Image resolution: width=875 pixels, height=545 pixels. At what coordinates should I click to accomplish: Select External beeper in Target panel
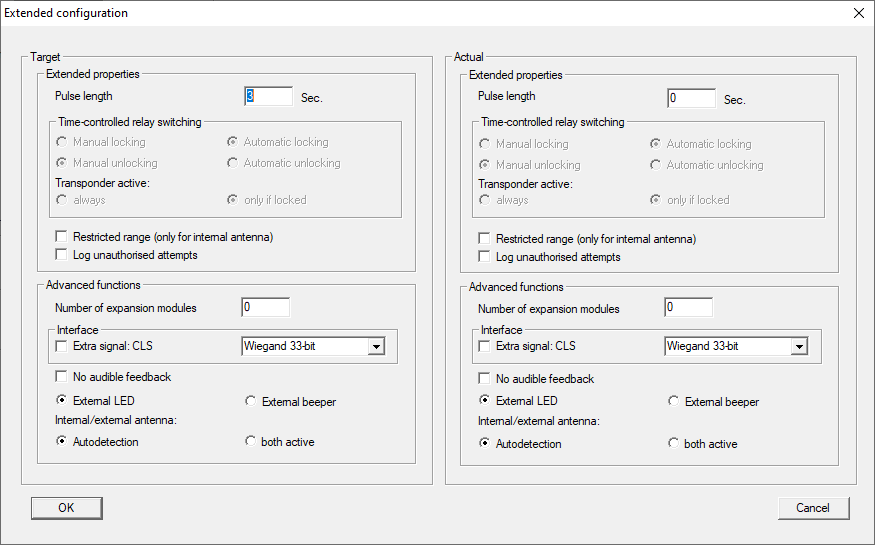(x=251, y=401)
